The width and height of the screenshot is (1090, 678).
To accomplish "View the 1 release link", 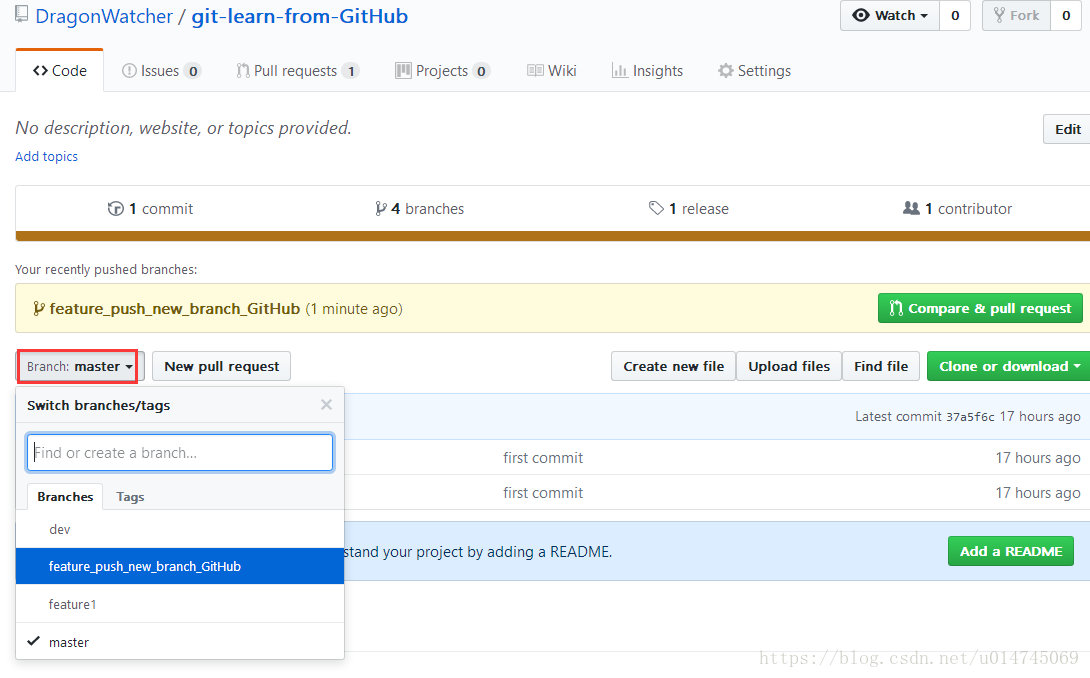I will 689,209.
